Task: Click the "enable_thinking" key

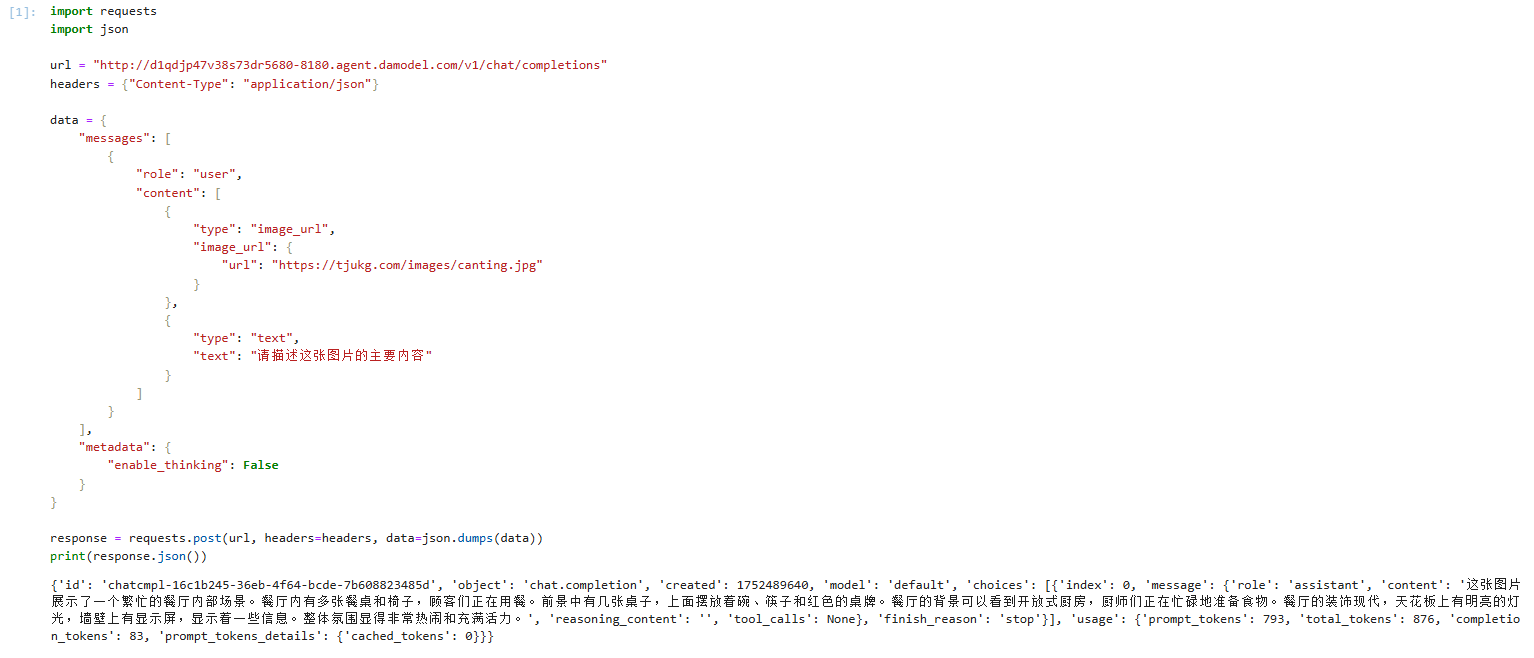Action: (x=168, y=465)
